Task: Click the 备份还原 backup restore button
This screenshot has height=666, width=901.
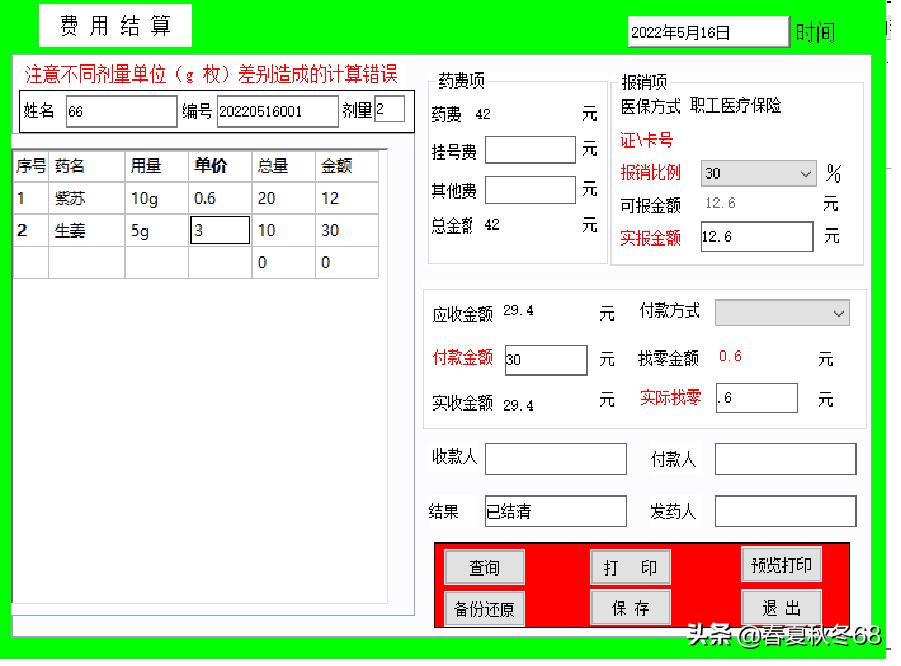Action: (484, 607)
